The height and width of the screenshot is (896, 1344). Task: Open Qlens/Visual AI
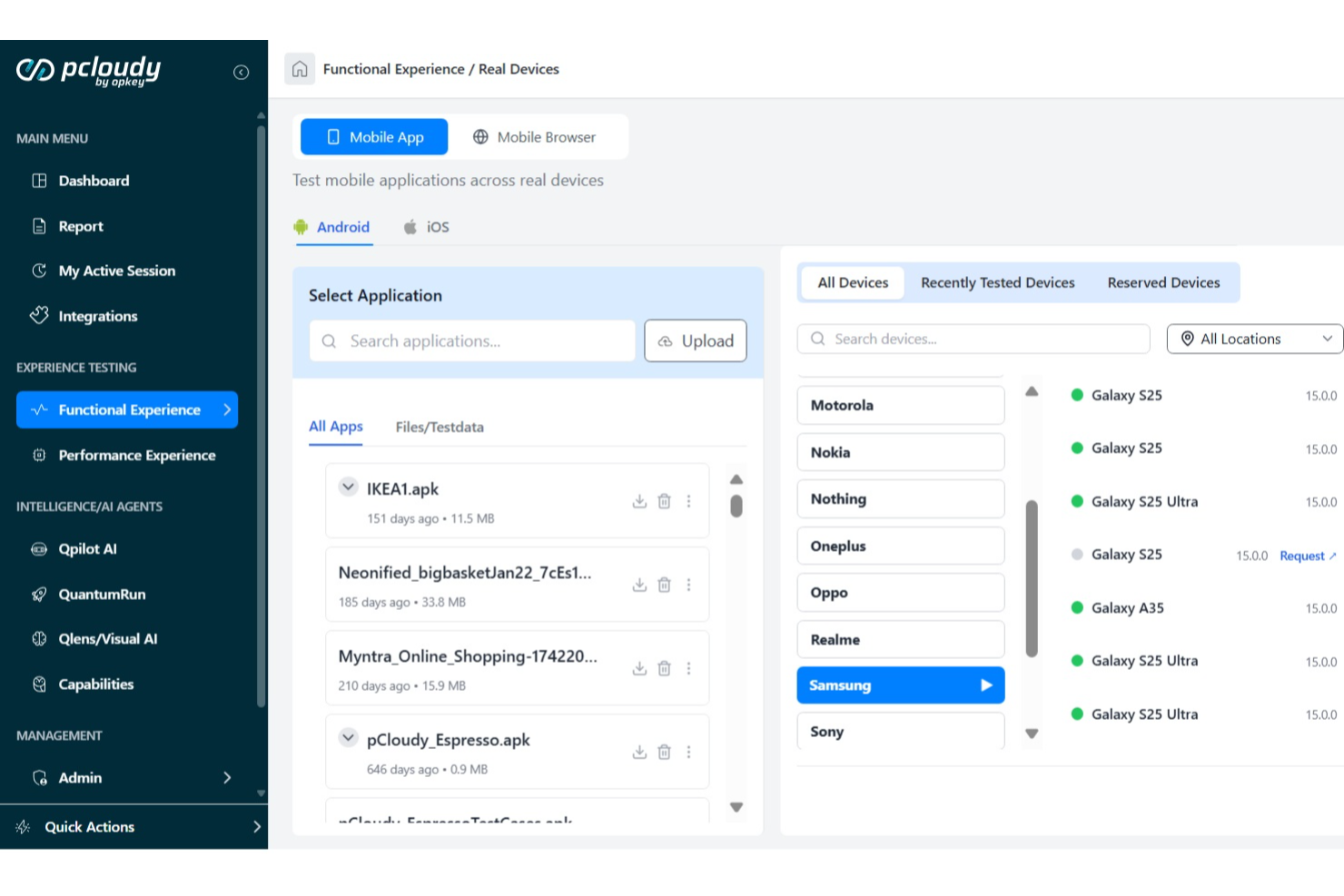pyautogui.click(x=107, y=638)
